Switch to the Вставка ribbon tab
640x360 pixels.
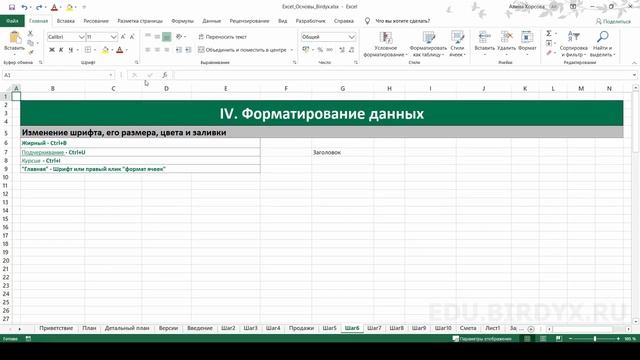(x=66, y=21)
